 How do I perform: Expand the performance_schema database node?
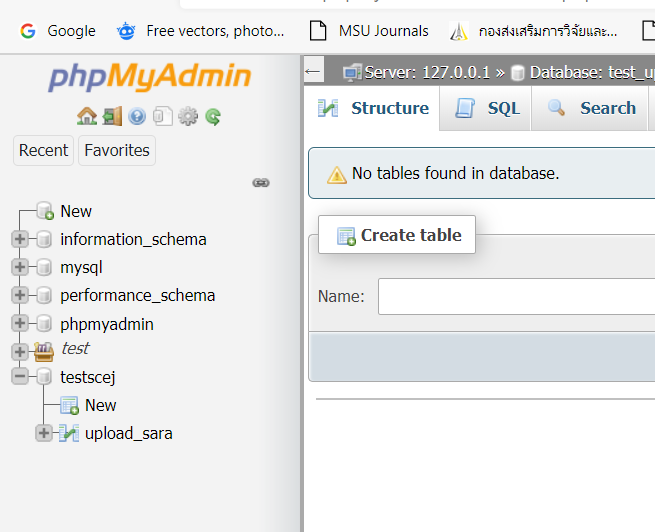coord(20,295)
